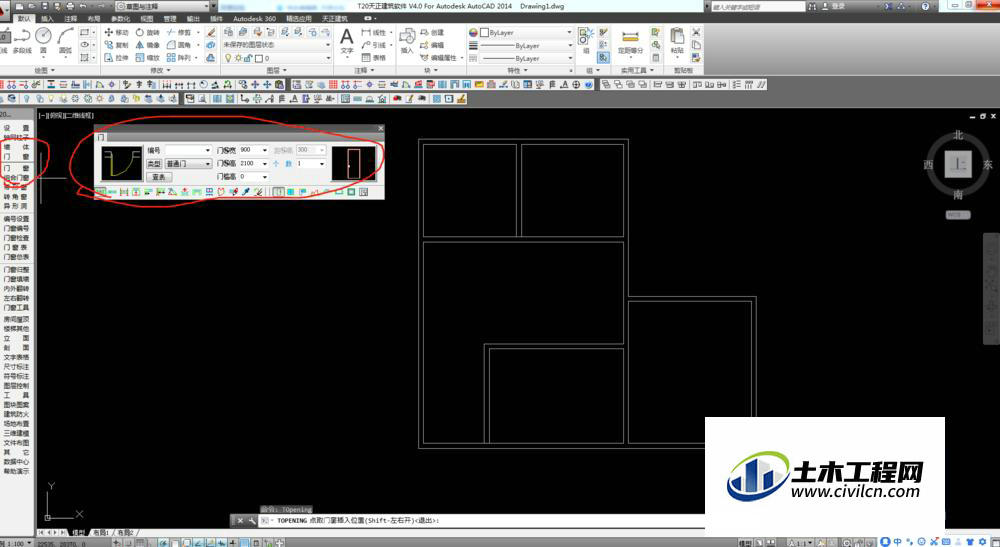Viewport: 1000px width, 547px height.
Task: Select the 圆 circle tool
Action: pos(43,41)
